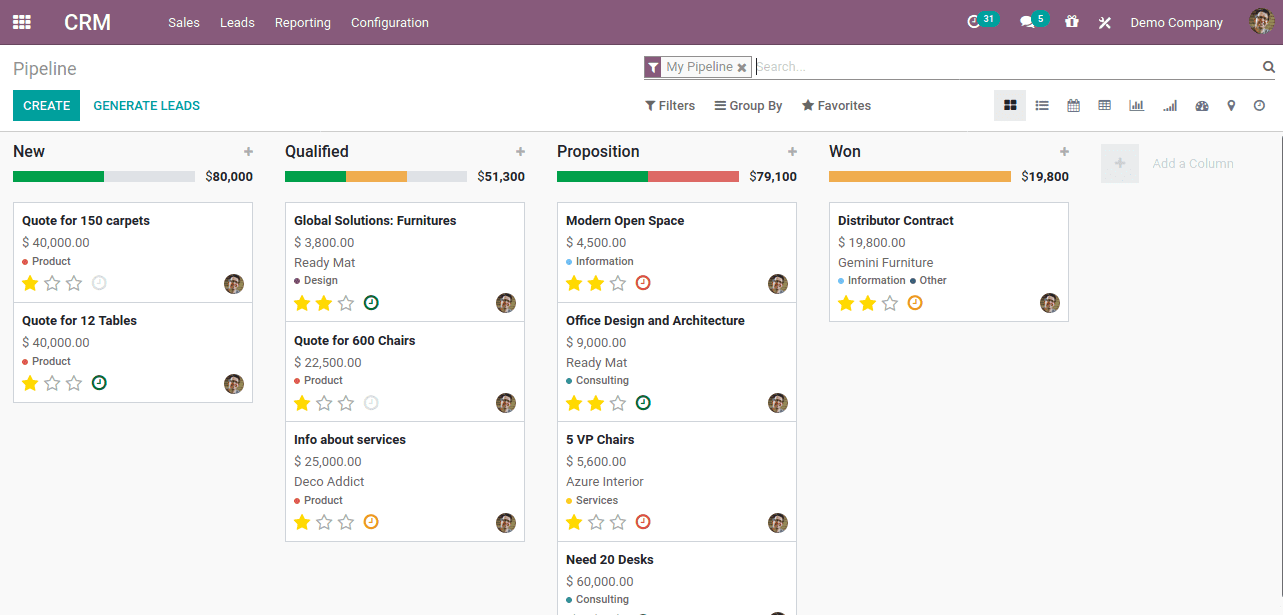Toggle third star on Global Solutions: Furnitures
This screenshot has width=1283, height=615.
tap(346, 303)
